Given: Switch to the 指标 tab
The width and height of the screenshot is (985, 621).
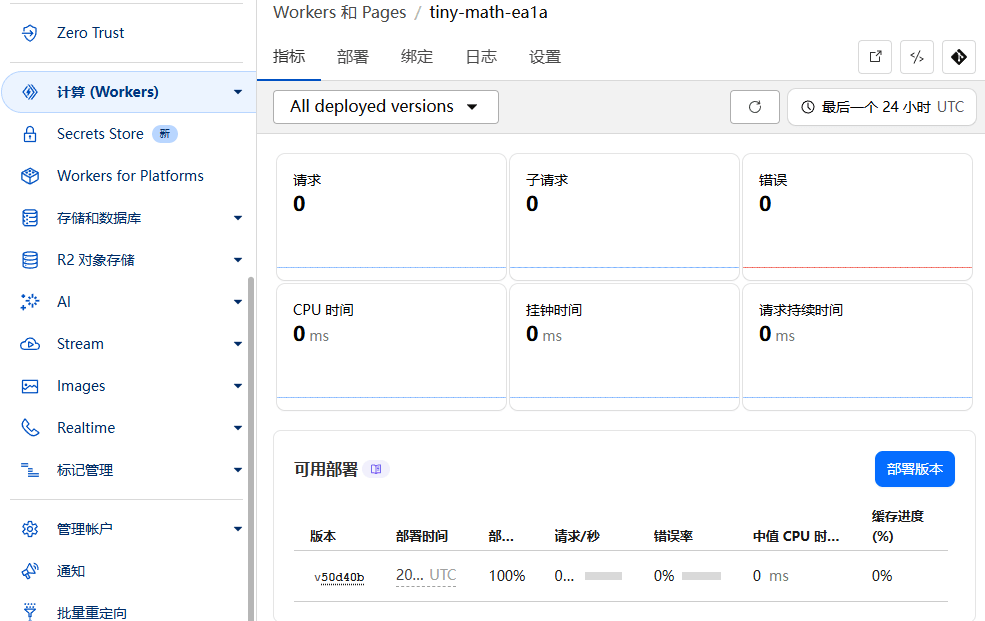Looking at the screenshot, I should [289, 57].
